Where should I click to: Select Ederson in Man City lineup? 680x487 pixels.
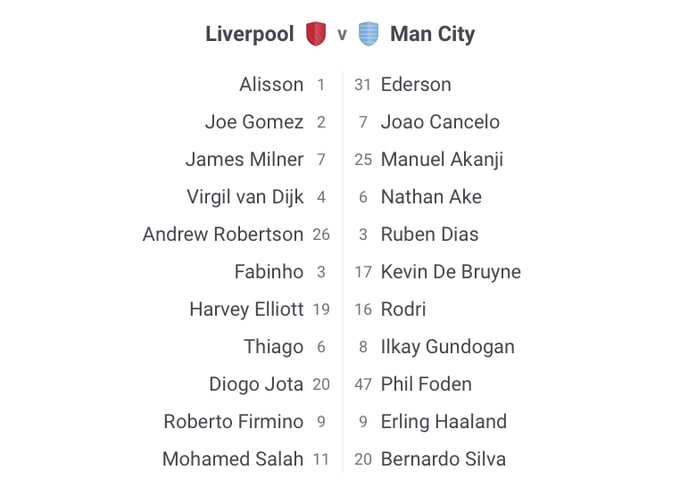pyautogui.click(x=416, y=84)
